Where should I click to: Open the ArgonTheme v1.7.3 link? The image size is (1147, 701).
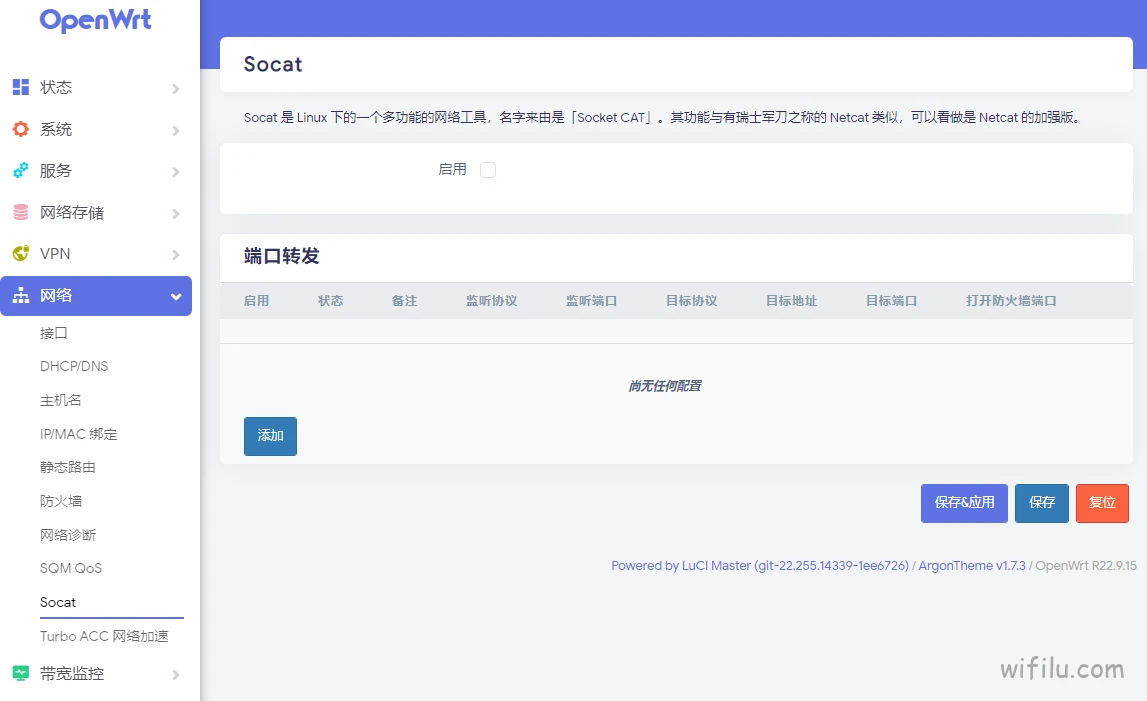click(x=972, y=566)
